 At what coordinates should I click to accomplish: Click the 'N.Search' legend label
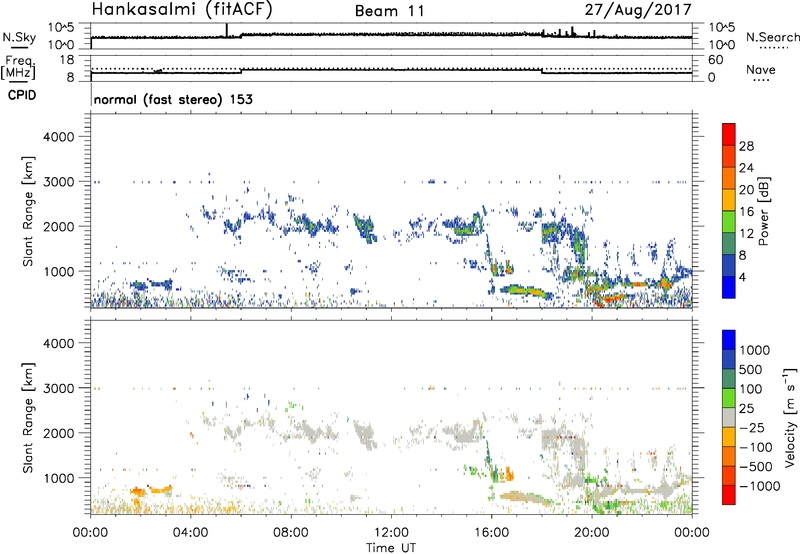point(772,37)
